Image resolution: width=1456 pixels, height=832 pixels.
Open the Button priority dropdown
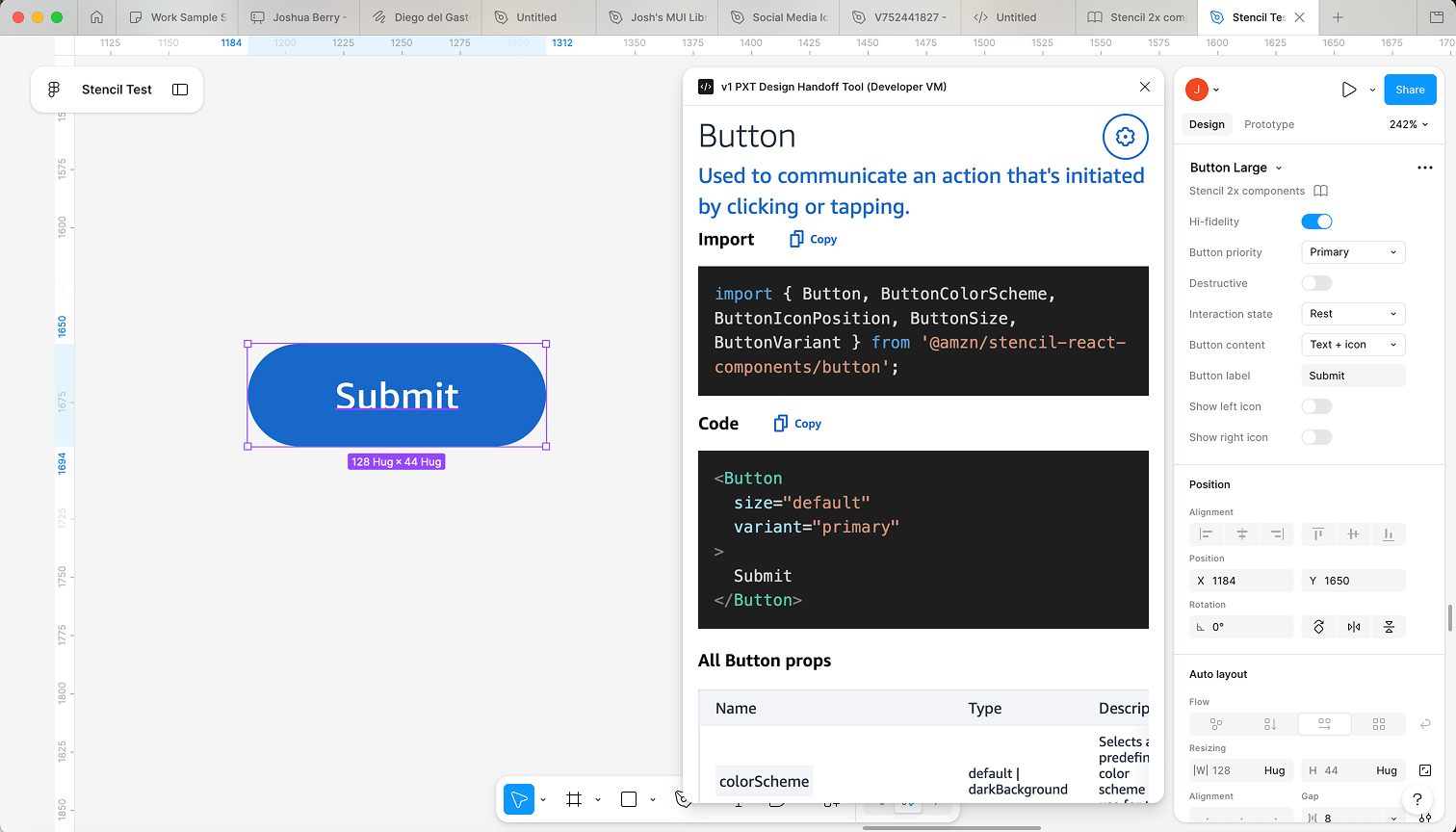coord(1353,251)
